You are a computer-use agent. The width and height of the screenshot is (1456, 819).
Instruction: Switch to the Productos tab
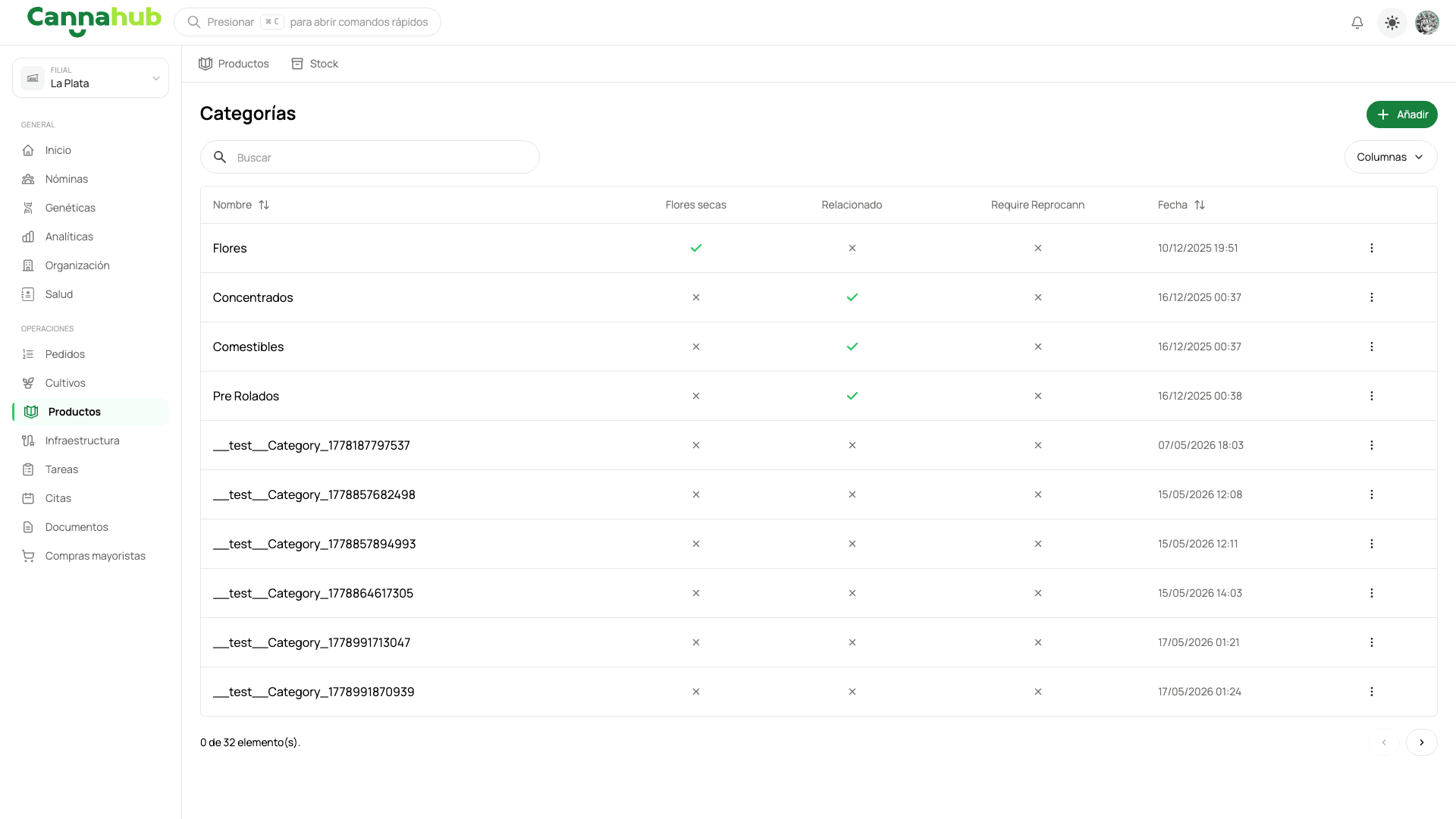point(234,64)
